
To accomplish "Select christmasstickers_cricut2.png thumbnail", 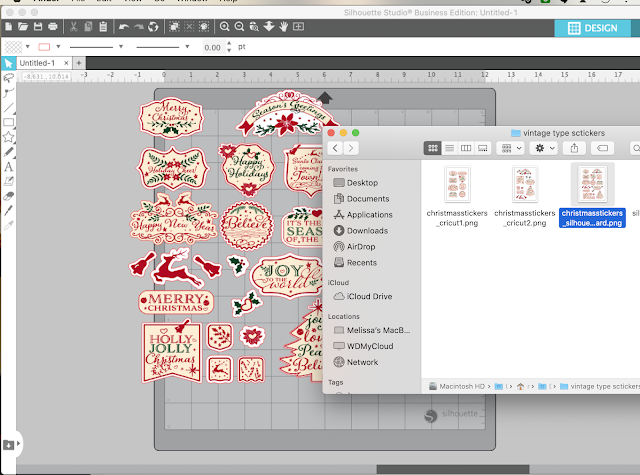I will coord(524,184).
